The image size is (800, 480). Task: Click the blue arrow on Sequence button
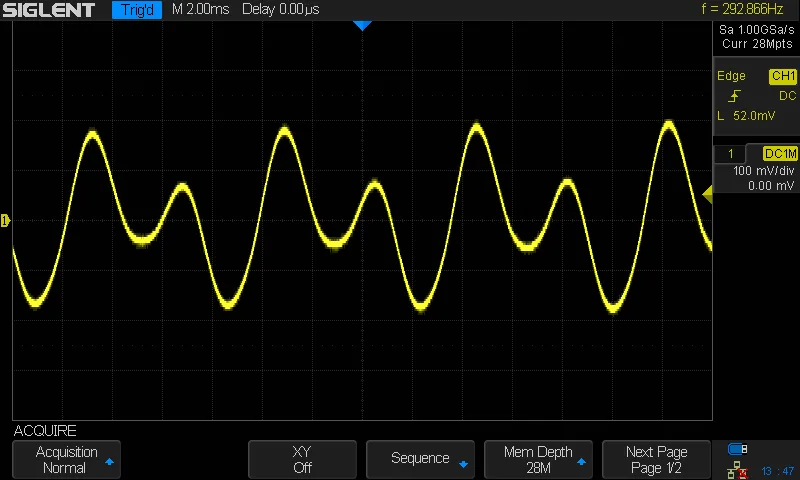click(x=463, y=464)
